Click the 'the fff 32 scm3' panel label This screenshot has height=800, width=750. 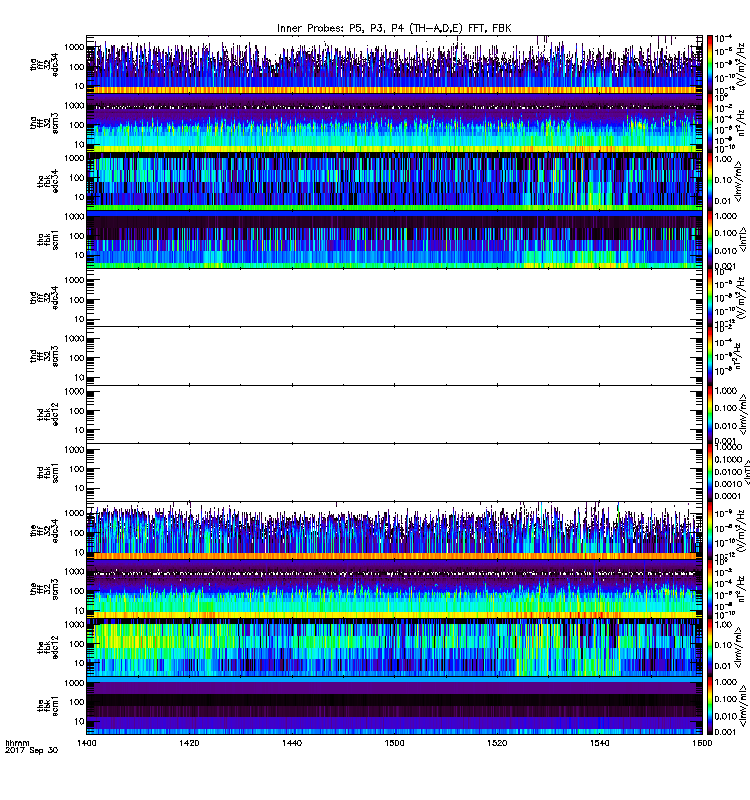click(x=44, y=589)
